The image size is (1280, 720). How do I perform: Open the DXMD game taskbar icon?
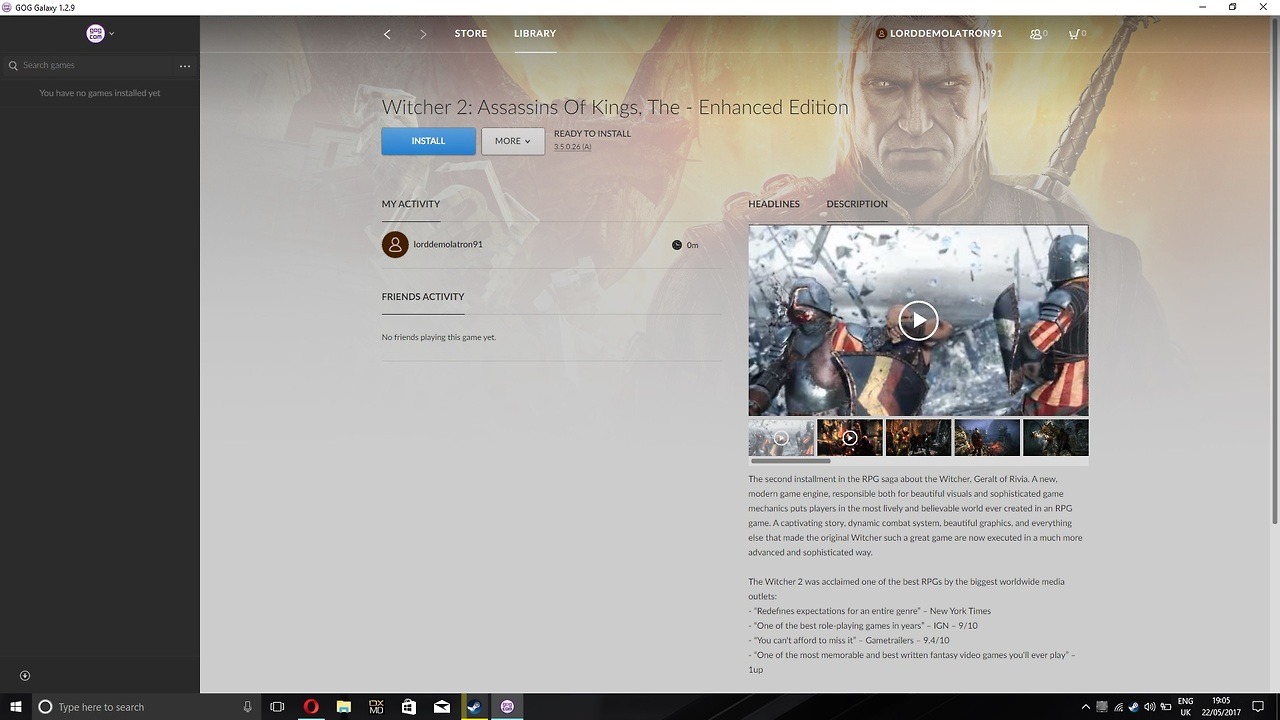pyautogui.click(x=376, y=707)
